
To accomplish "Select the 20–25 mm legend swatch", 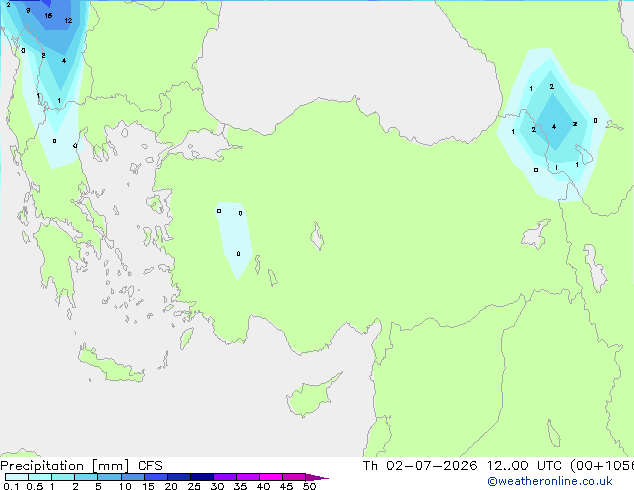I will point(179,477).
